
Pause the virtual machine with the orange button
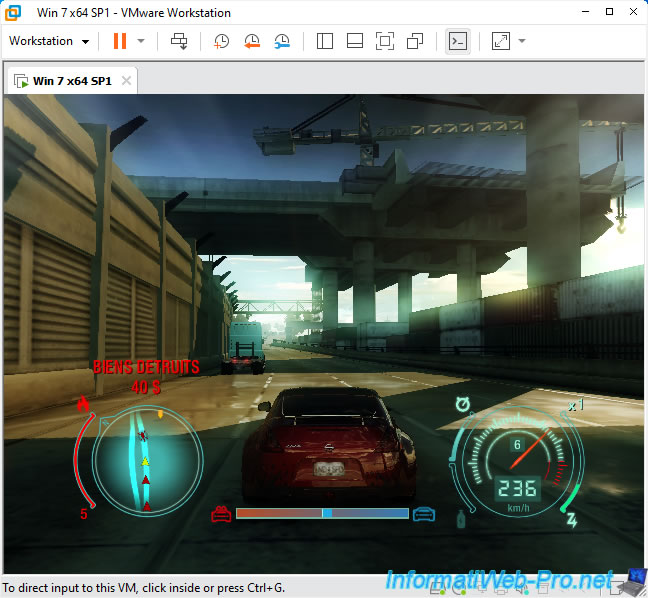[120, 41]
